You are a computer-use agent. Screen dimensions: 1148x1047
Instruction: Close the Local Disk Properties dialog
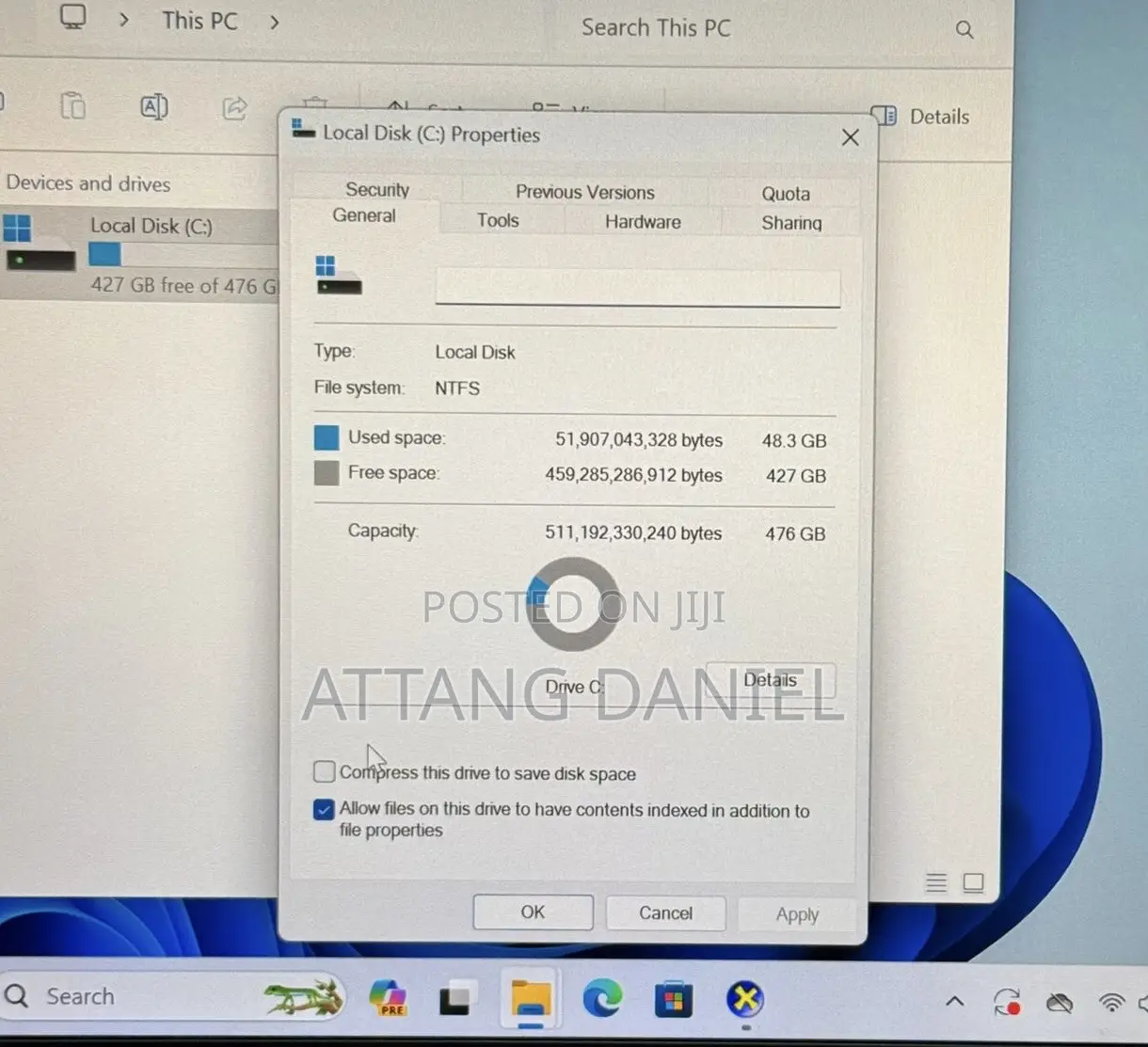(x=850, y=137)
